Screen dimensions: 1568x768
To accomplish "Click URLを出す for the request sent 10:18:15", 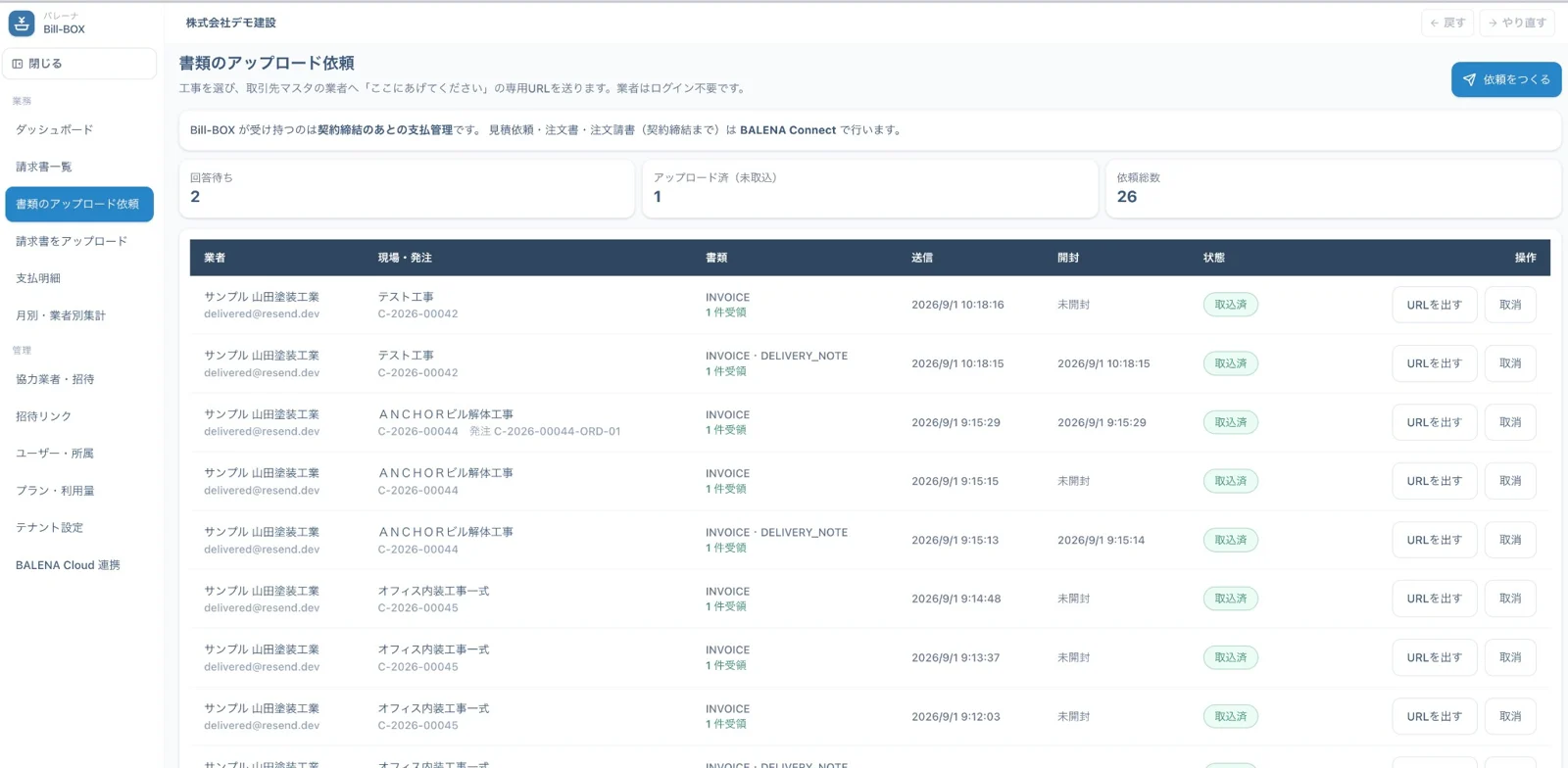I will tap(1434, 363).
